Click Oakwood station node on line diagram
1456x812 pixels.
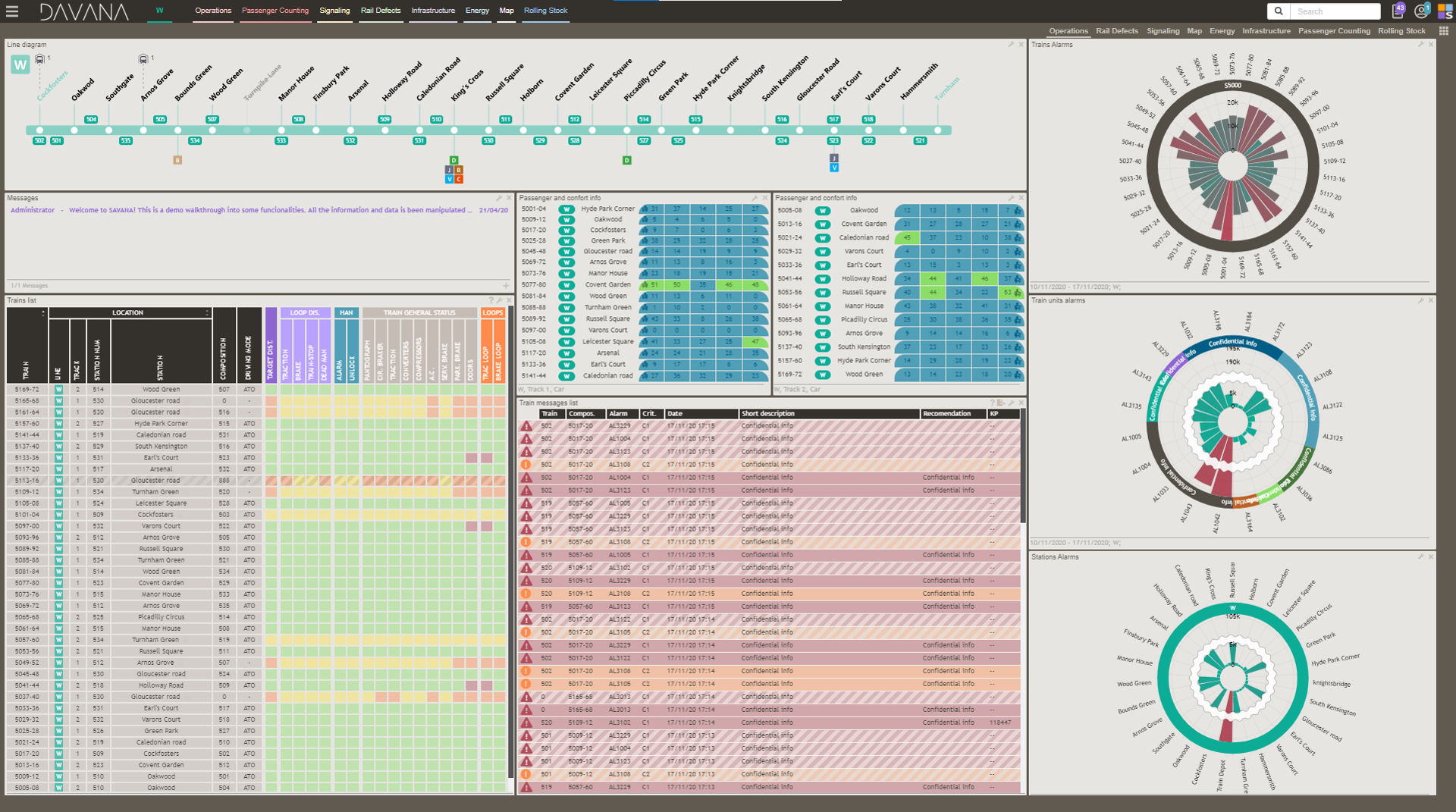point(74,130)
